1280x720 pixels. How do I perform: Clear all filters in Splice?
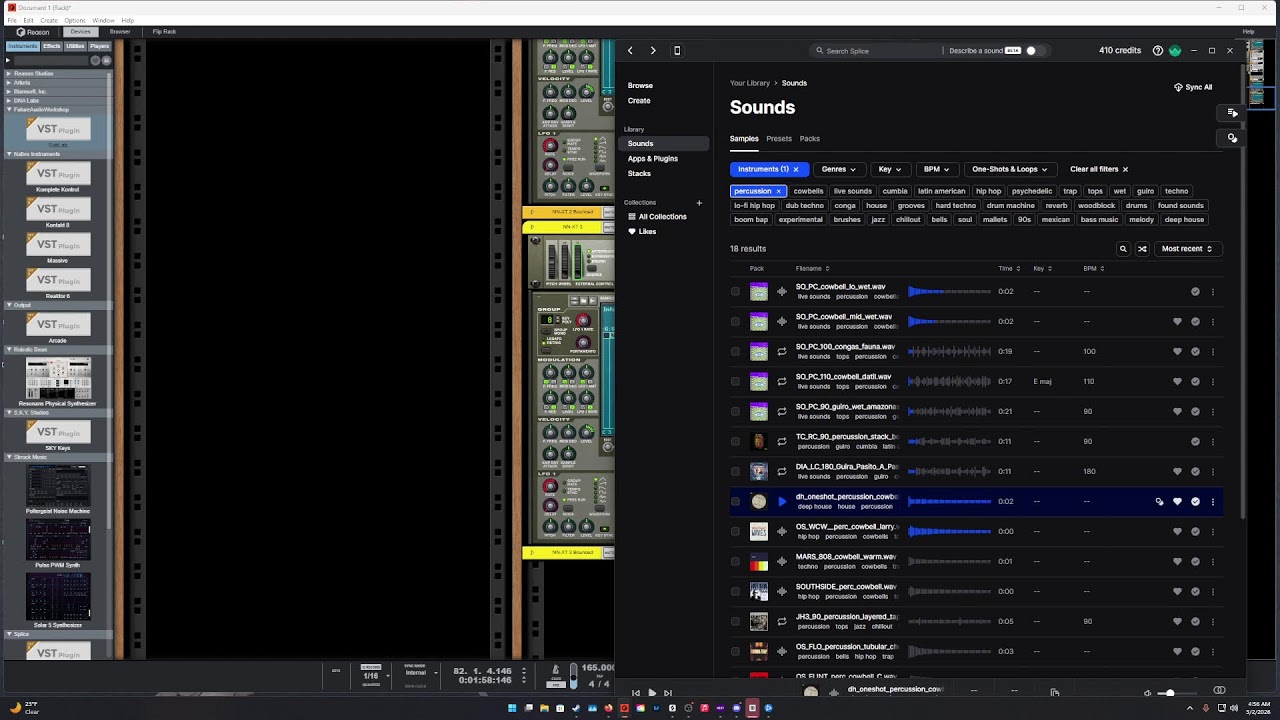click(x=1099, y=169)
